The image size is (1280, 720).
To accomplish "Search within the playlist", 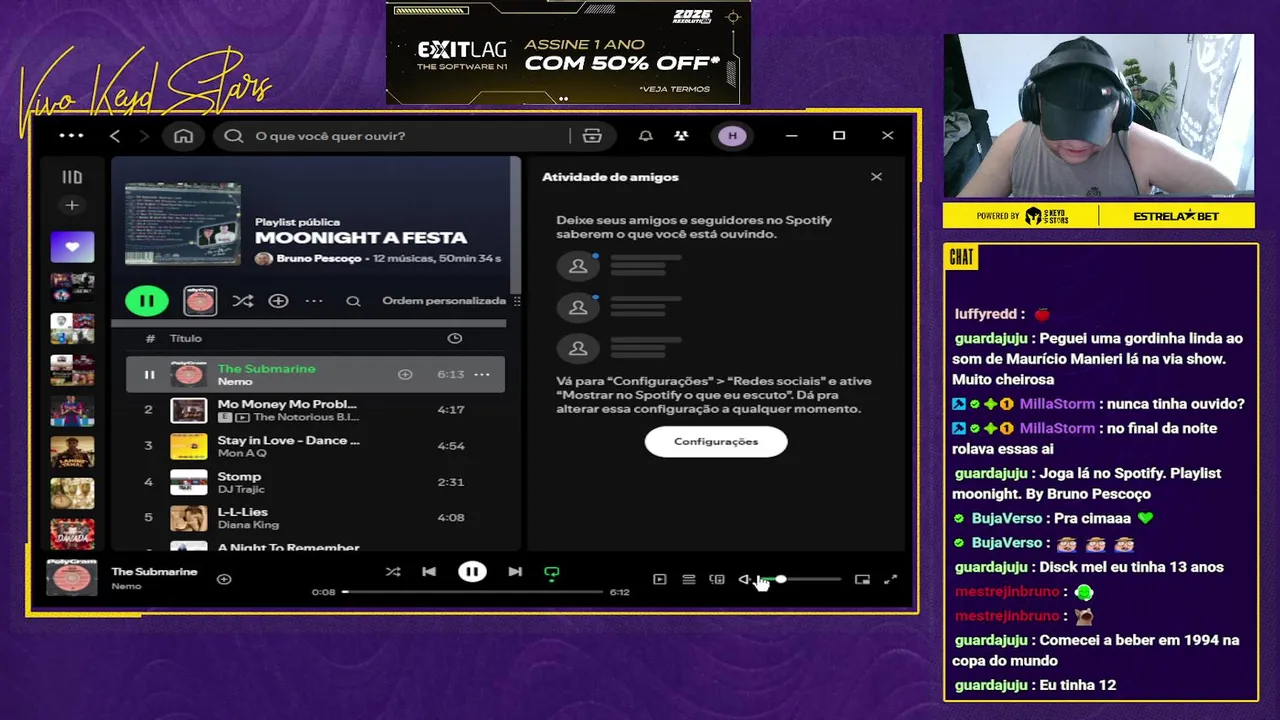I will [353, 301].
